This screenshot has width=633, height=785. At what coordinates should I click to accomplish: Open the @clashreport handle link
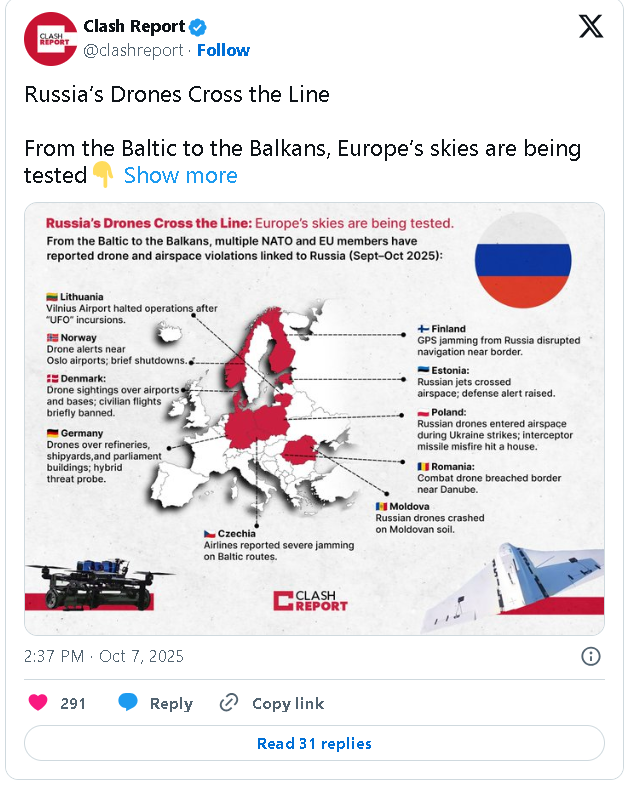[133, 50]
